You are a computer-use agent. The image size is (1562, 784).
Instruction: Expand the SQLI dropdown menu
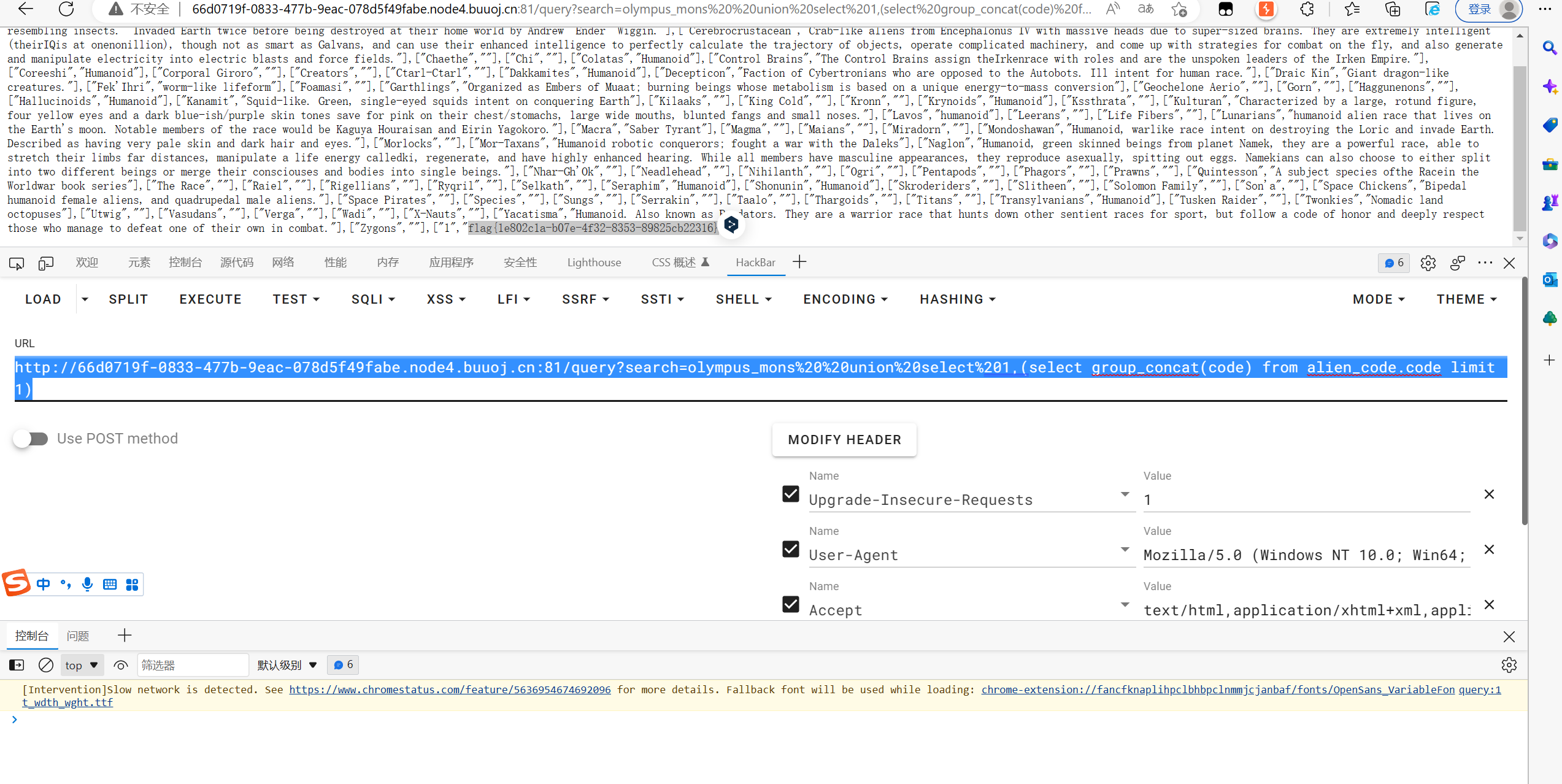(x=373, y=299)
